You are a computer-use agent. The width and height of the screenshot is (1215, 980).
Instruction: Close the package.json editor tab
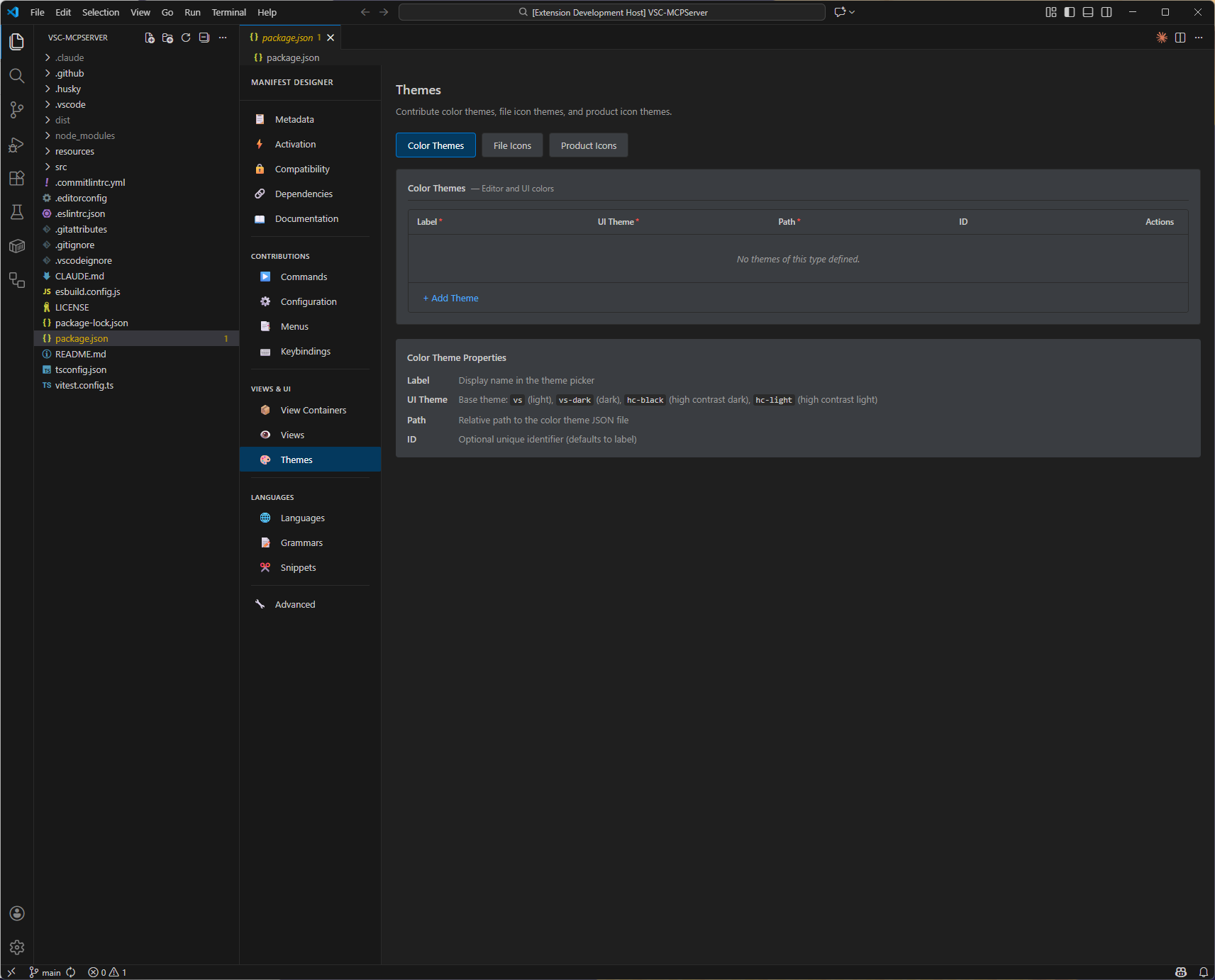tap(331, 38)
